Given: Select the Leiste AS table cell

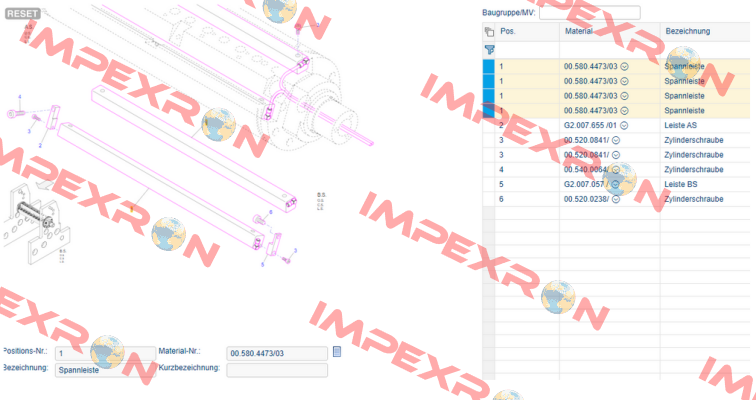Looking at the screenshot, I should click(x=680, y=125).
